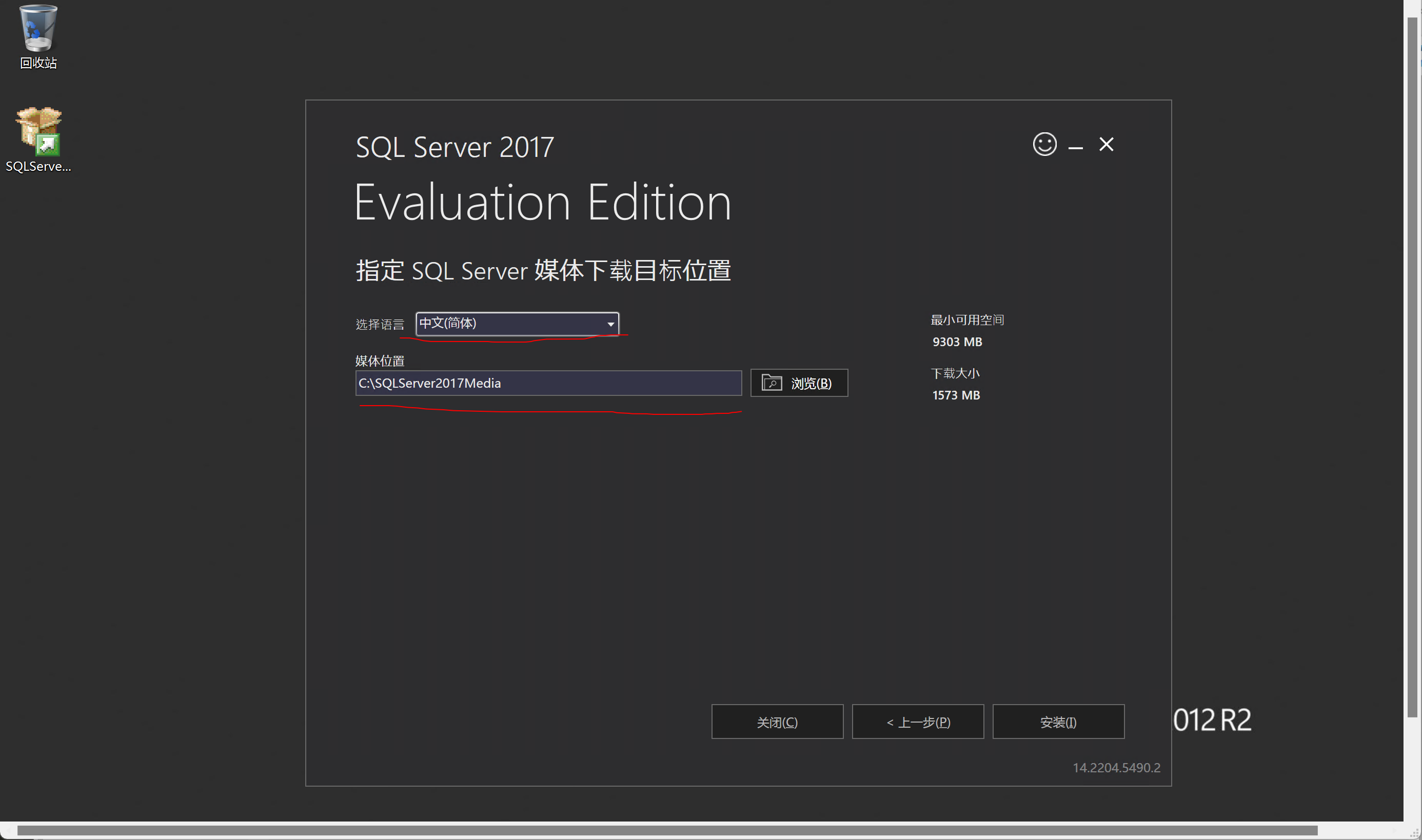Click the 最小可用空间 label
Screen dimensions: 1422x840
pos(967,320)
